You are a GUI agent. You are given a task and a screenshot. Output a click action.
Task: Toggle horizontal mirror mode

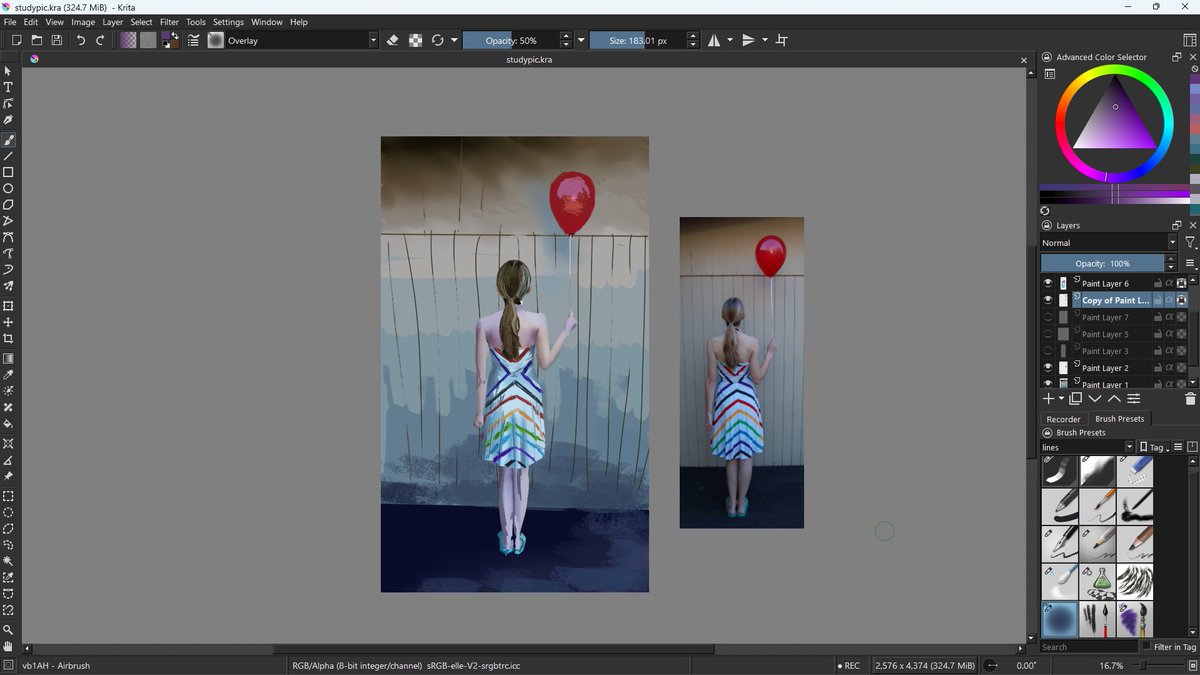click(x=714, y=40)
